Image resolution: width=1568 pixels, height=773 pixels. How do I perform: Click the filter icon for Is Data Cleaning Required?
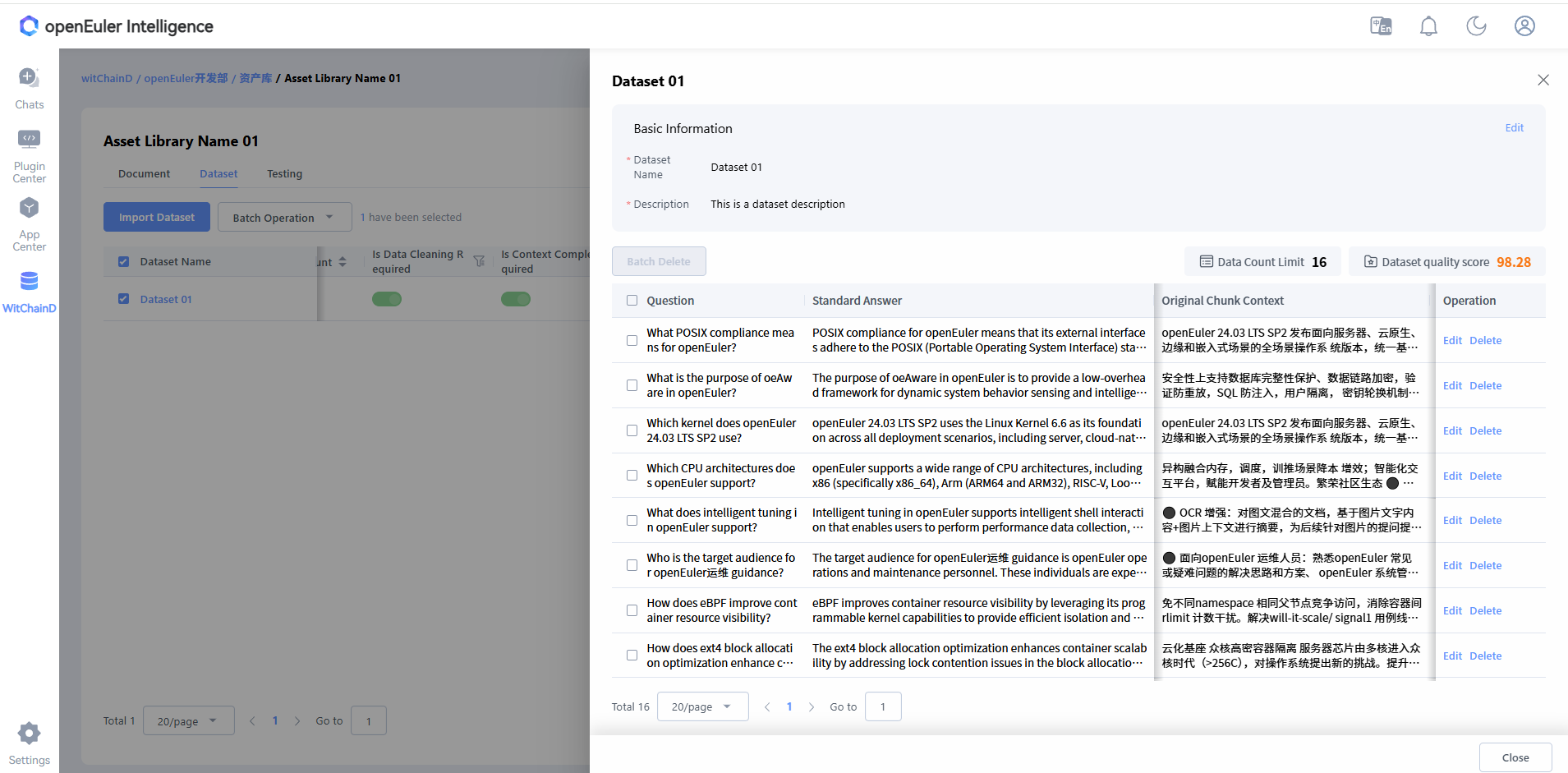479,261
